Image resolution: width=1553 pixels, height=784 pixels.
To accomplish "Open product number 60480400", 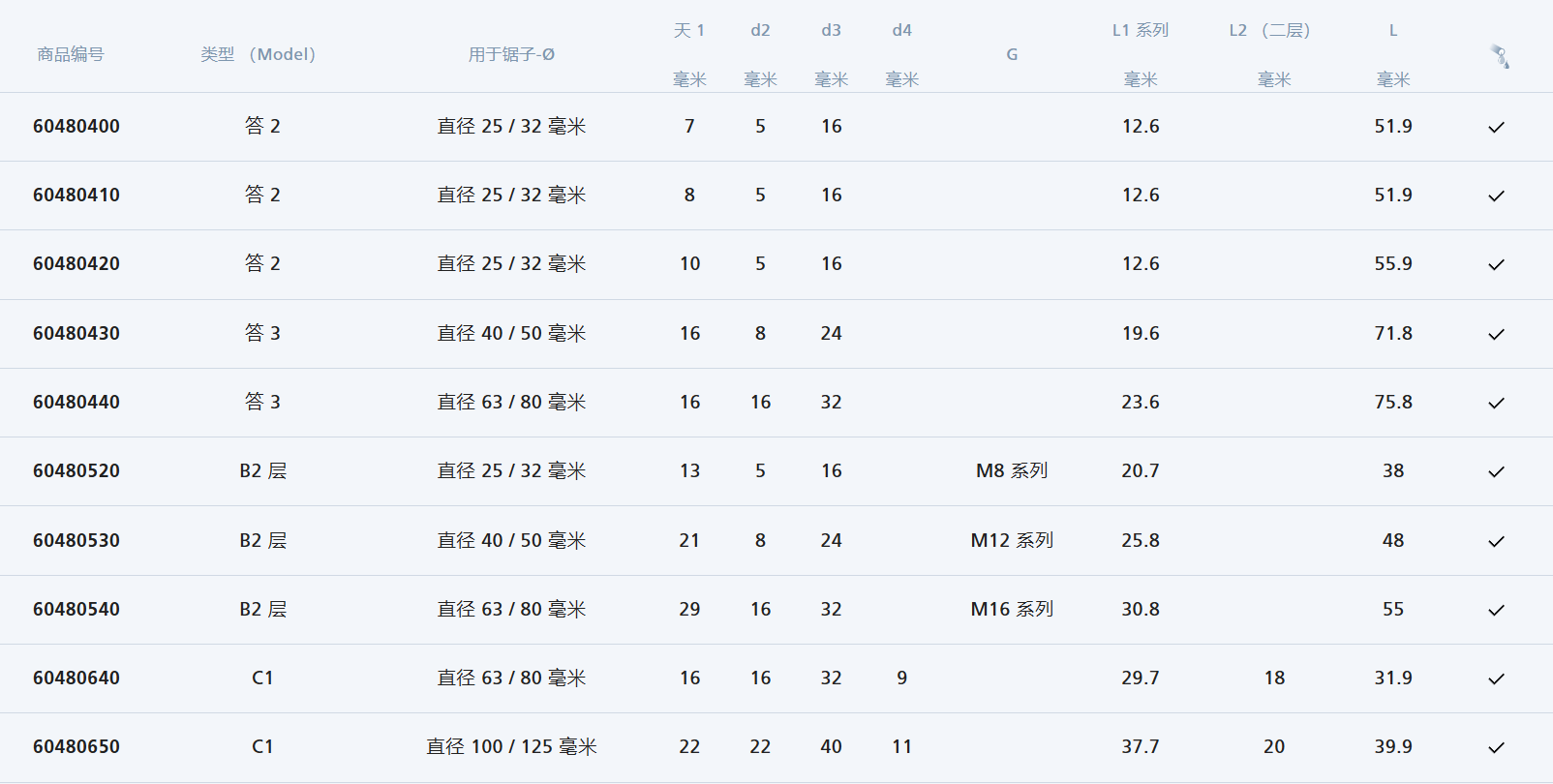I will tap(76, 126).
